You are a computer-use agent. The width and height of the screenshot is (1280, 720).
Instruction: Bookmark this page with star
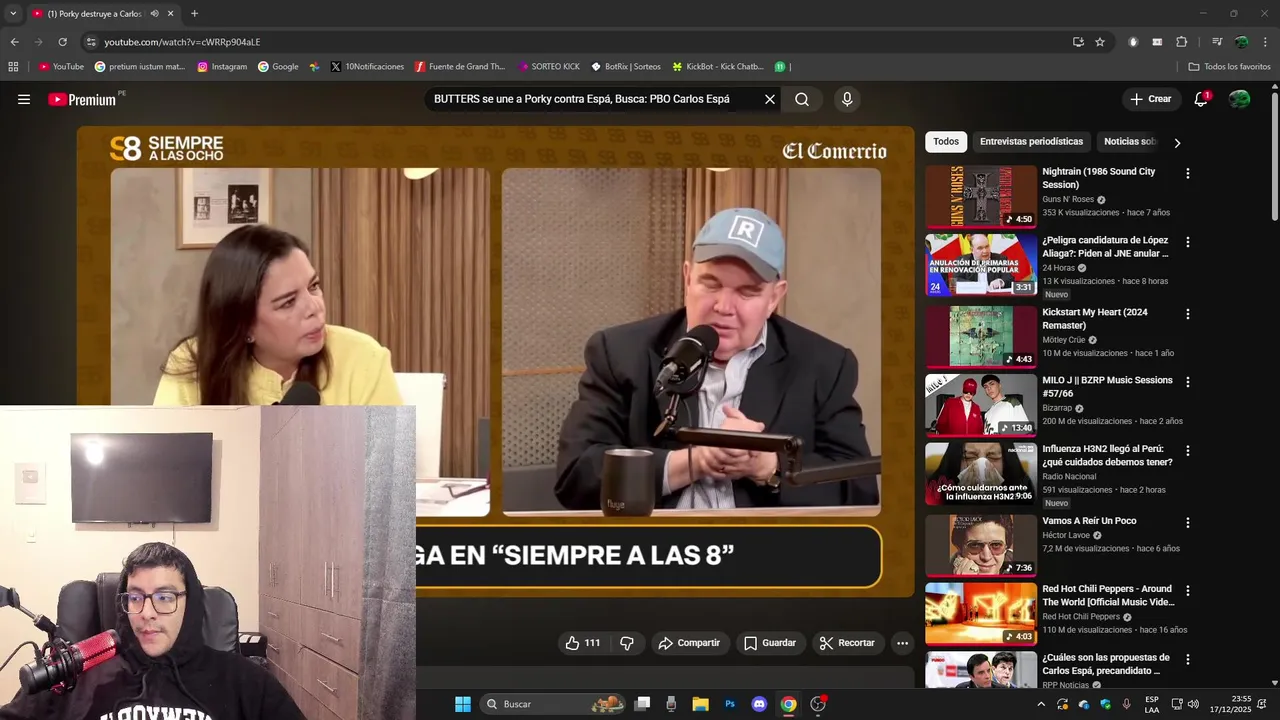tap(1100, 42)
